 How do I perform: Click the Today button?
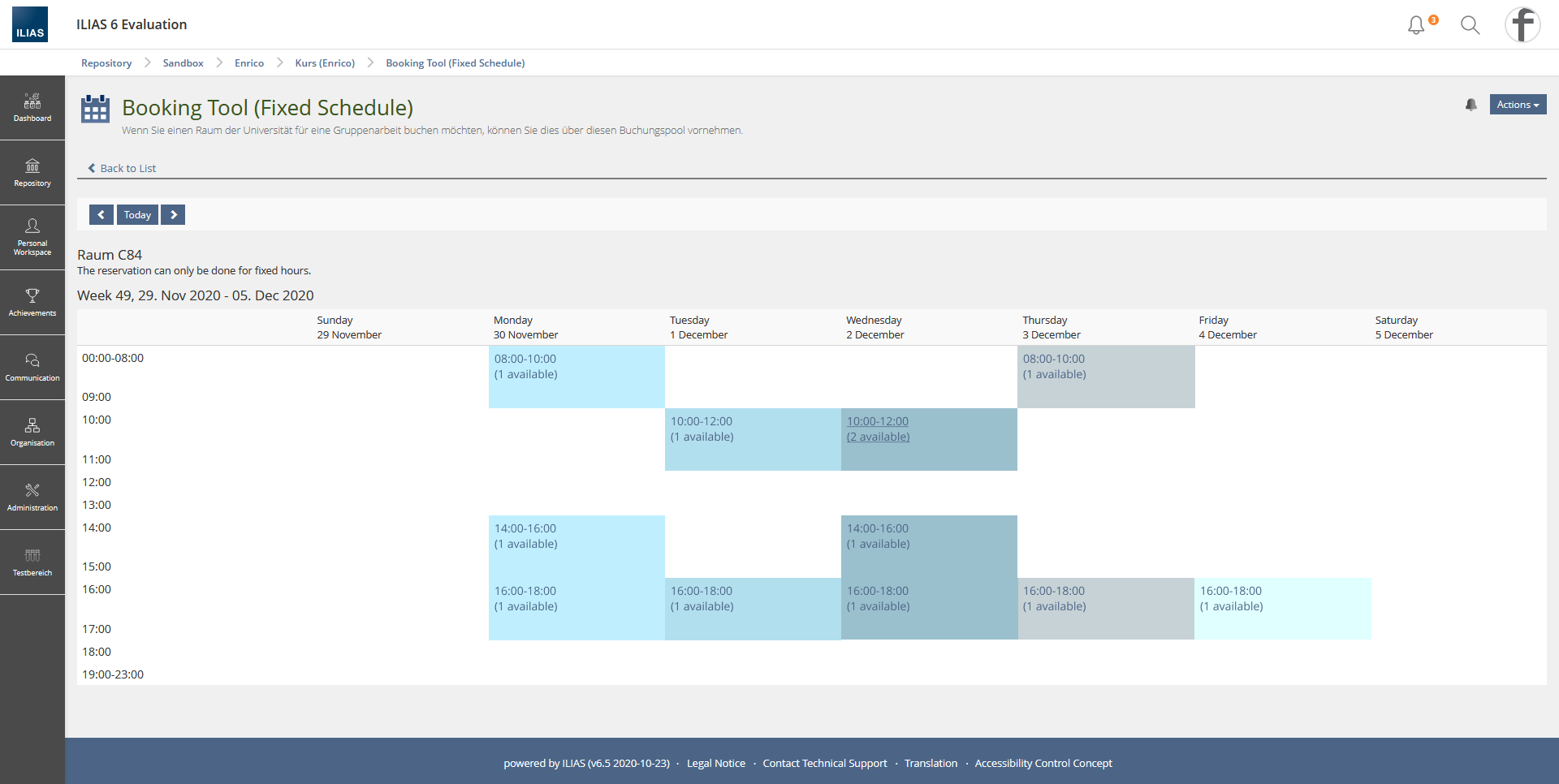pyautogui.click(x=137, y=214)
